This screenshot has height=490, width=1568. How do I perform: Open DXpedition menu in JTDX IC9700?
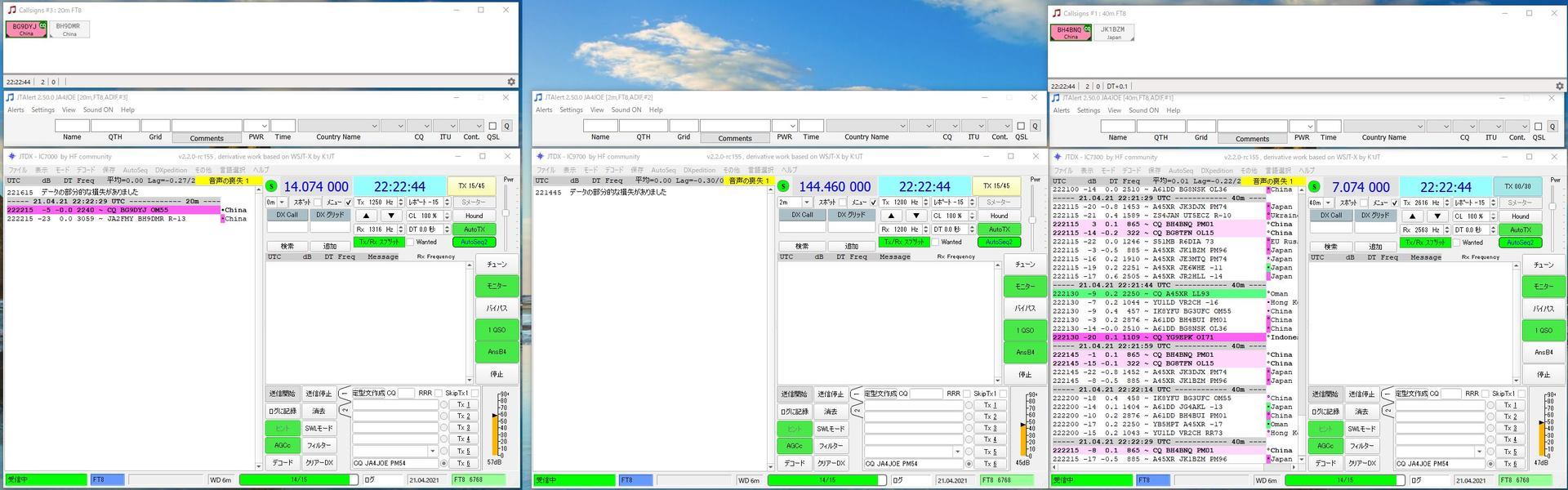point(699,170)
